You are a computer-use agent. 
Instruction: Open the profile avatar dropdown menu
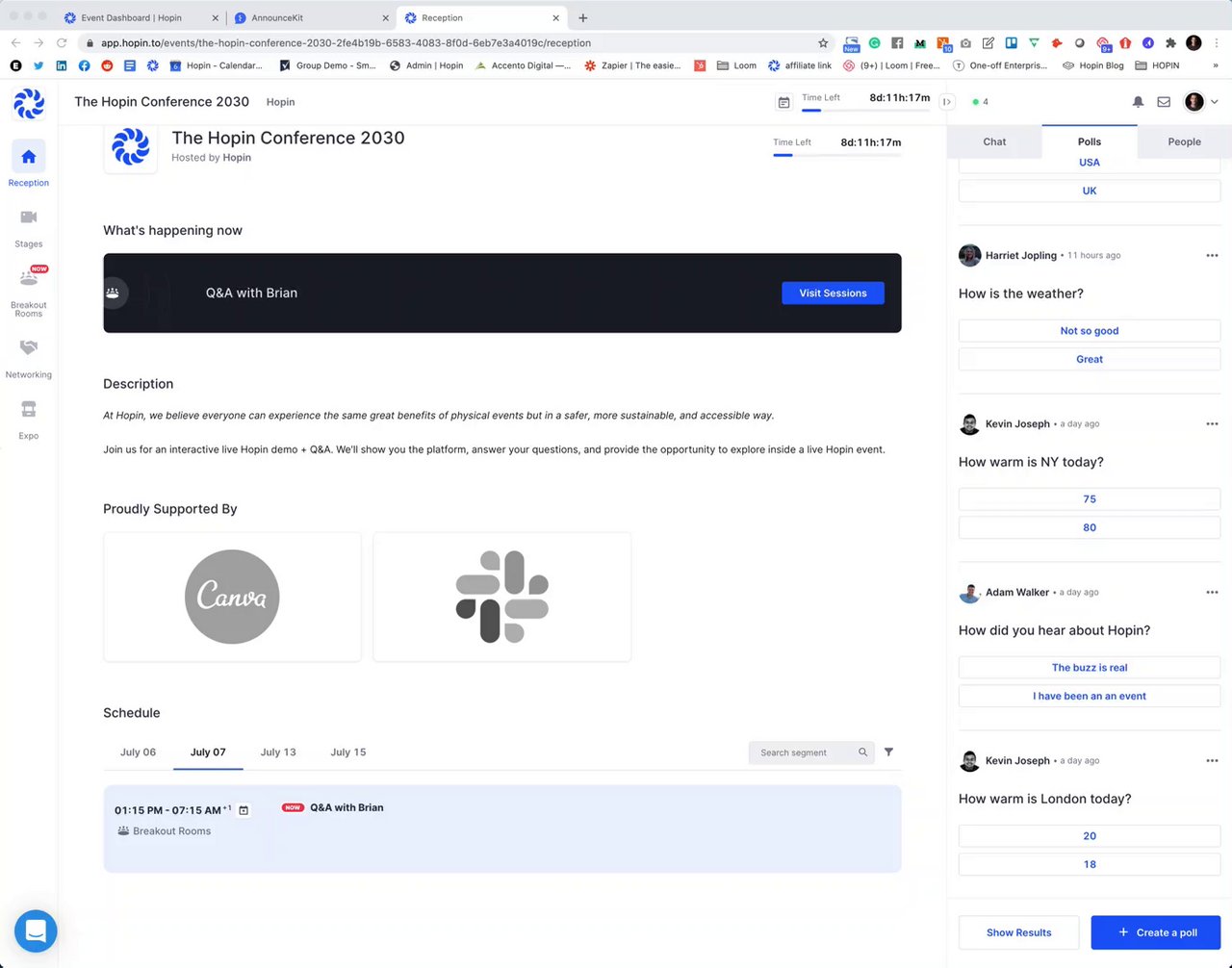point(1201,102)
